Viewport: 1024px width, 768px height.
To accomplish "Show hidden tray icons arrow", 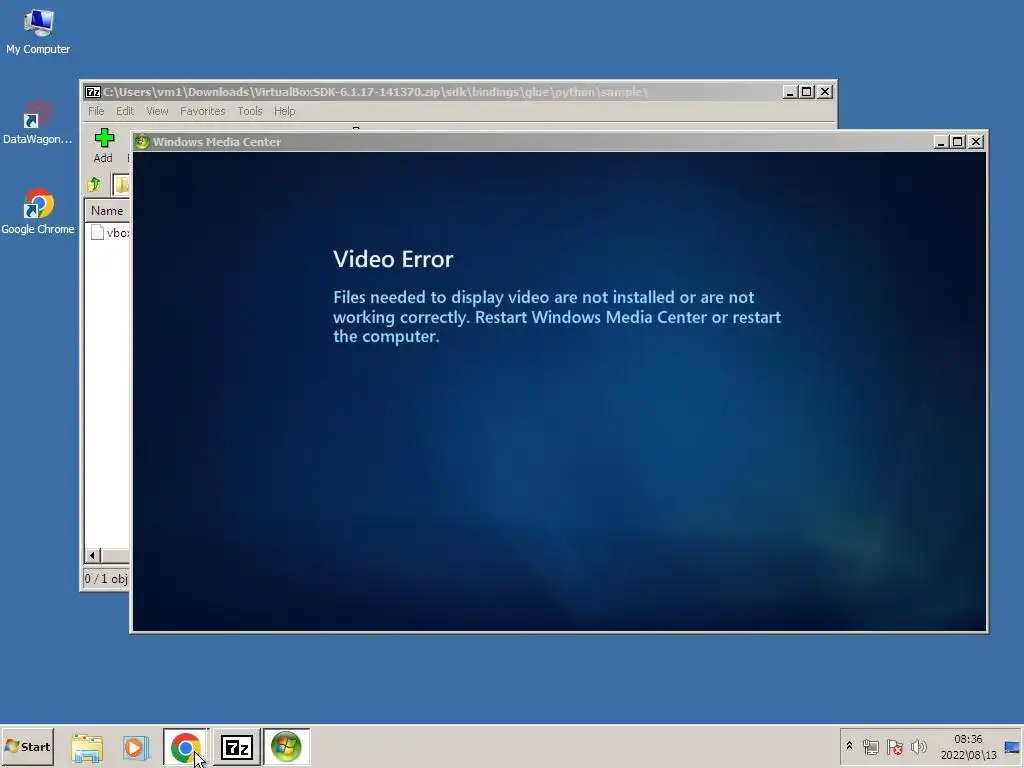I will 849,746.
